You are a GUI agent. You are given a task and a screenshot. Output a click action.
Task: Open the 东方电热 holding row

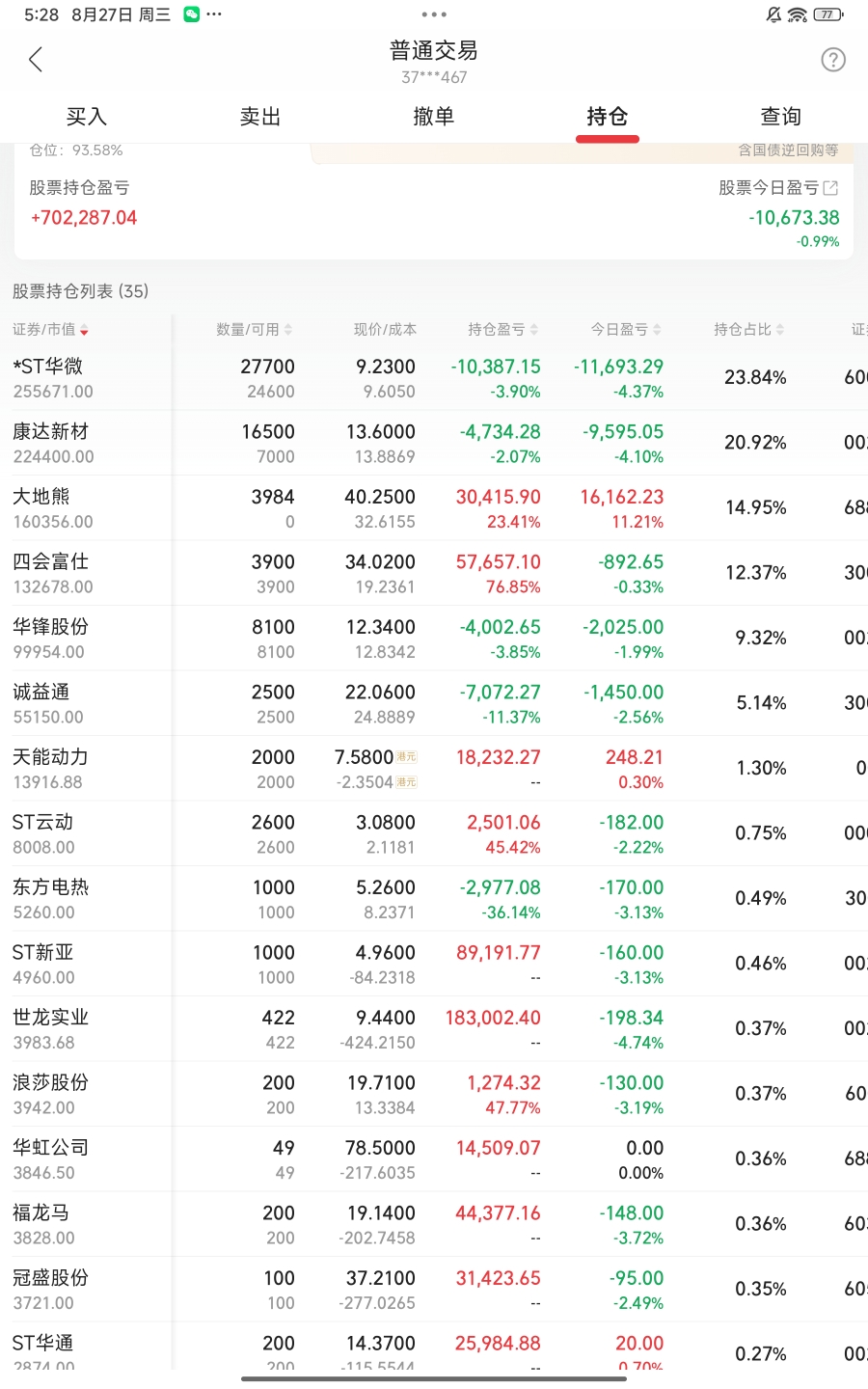[434, 899]
